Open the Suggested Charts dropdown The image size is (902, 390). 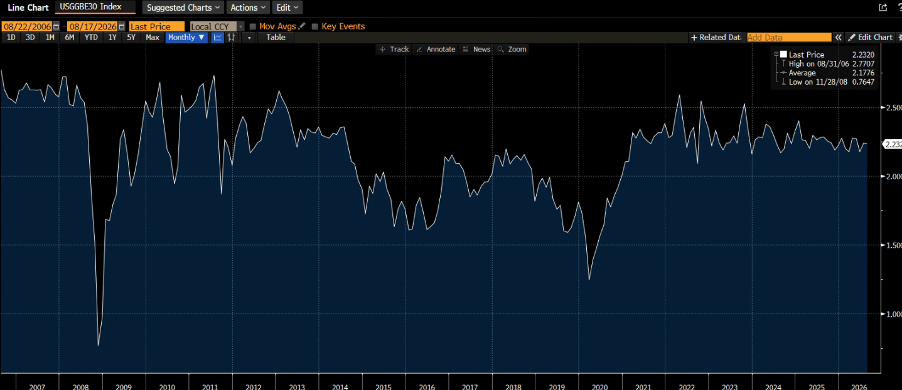tap(184, 8)
